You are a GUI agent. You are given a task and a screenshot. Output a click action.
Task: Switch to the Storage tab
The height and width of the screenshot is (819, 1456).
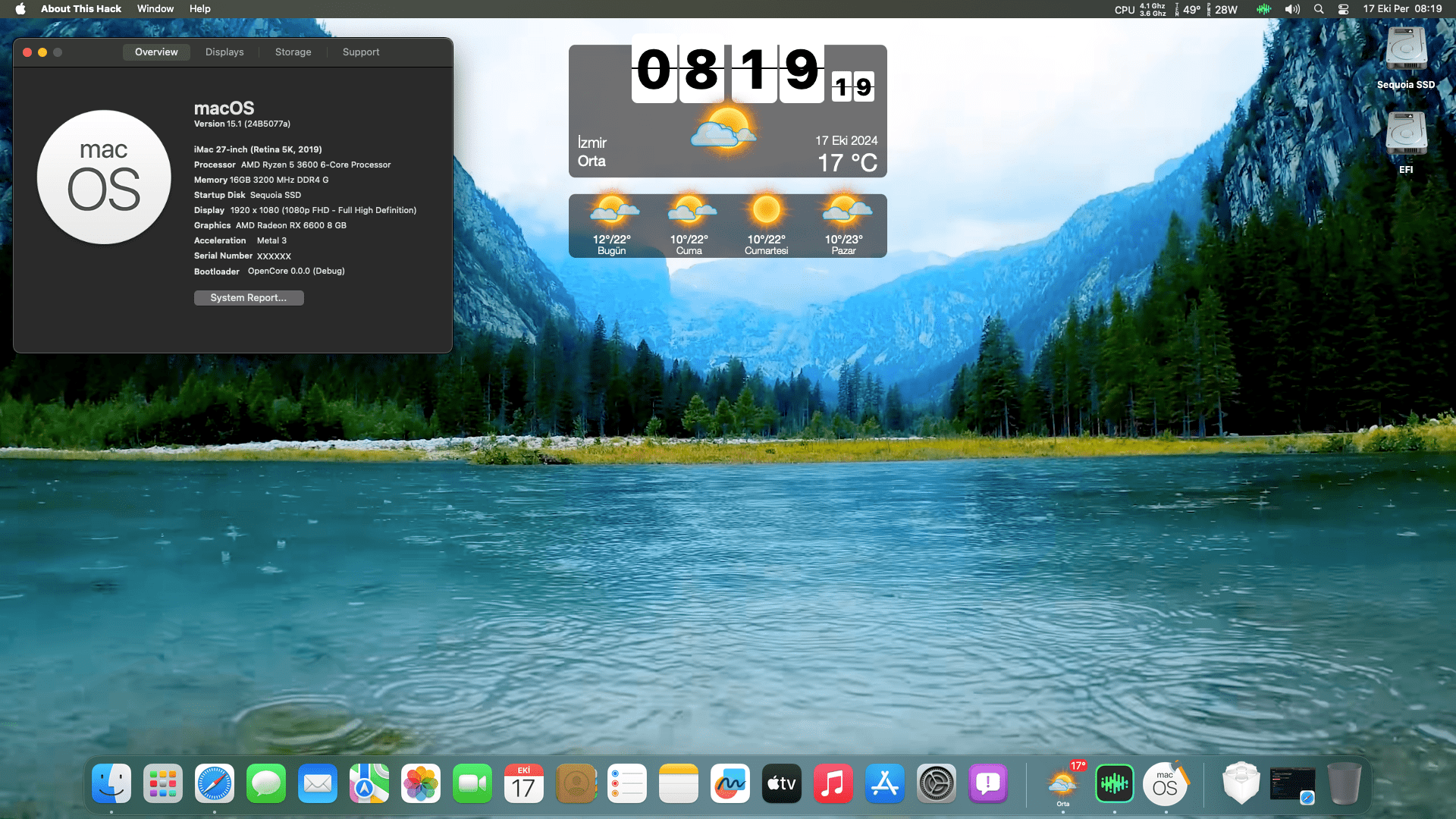(x=293, y=52)
